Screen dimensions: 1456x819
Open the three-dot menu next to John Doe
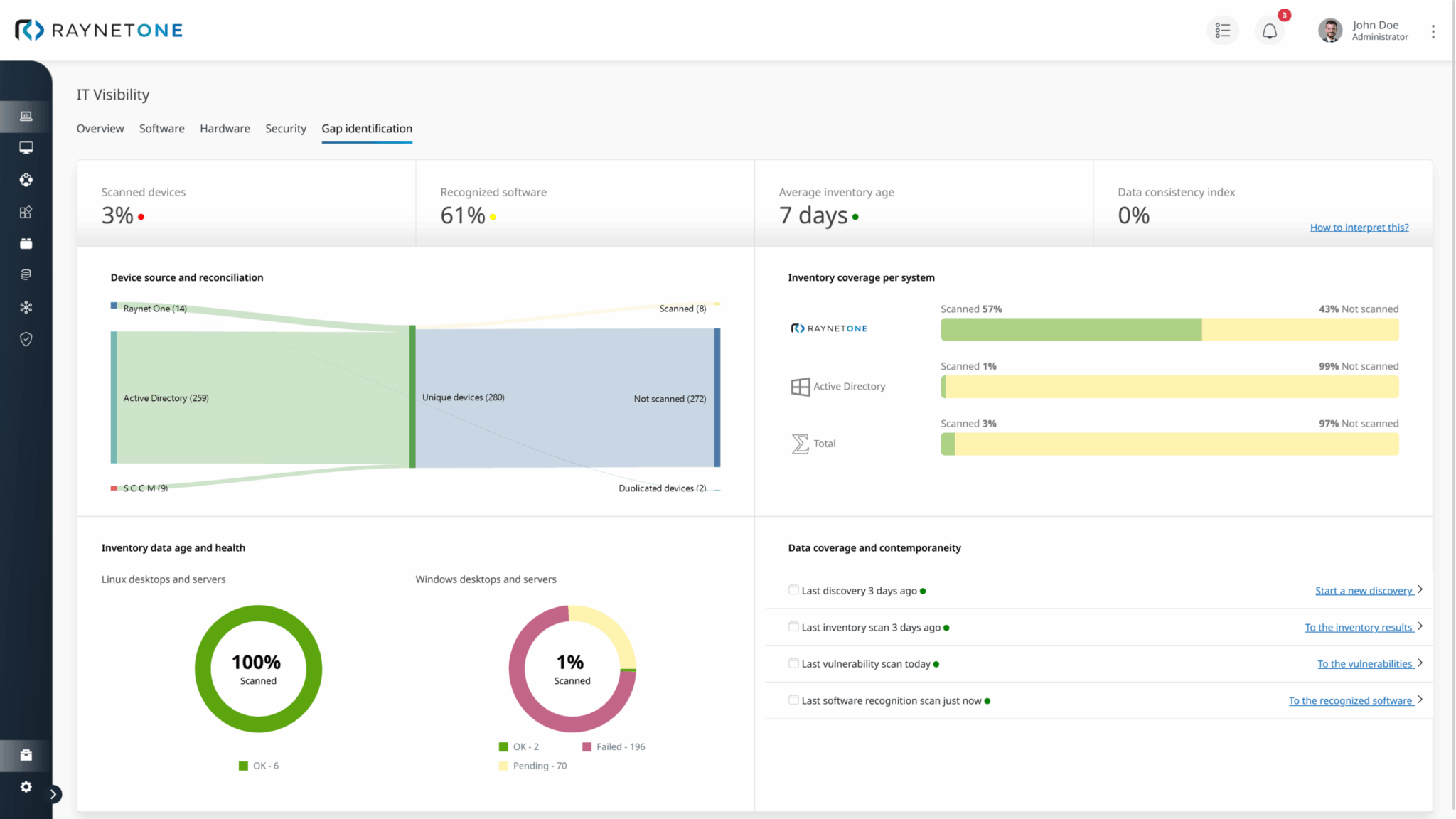[1433, 31]
